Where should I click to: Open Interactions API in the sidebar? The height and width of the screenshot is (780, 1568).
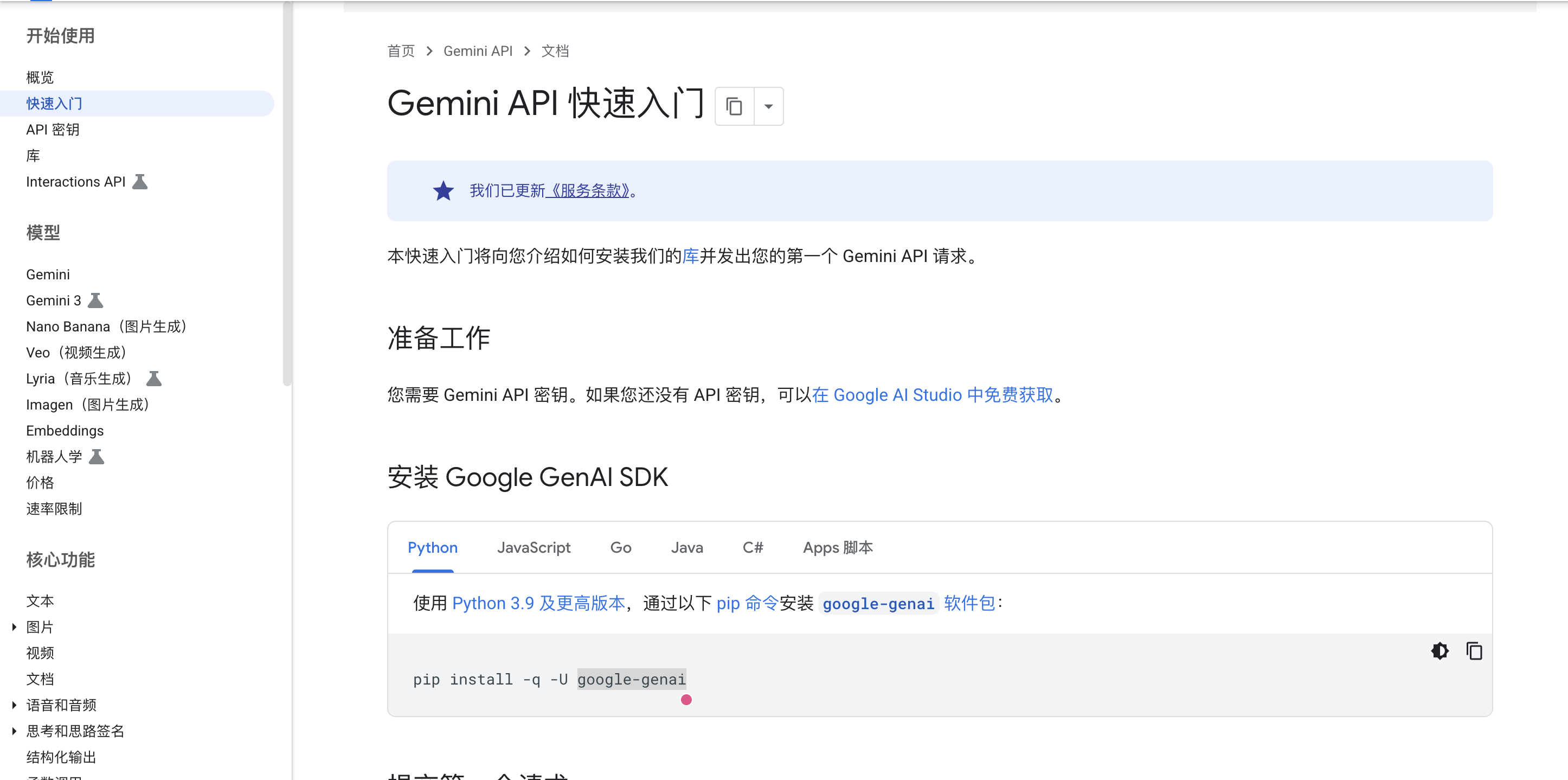pos(75,182)
